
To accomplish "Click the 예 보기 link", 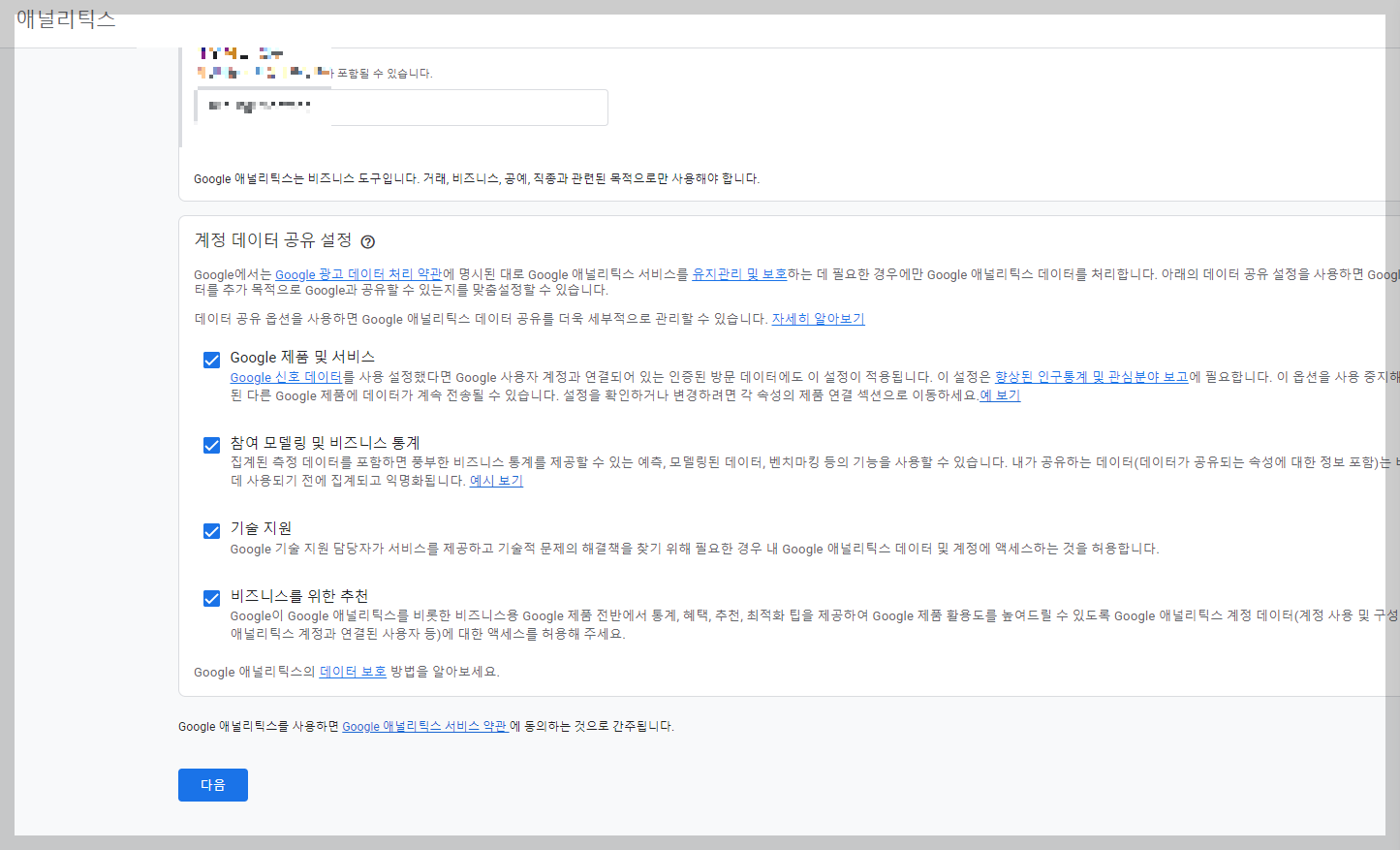I will [x=1000, y=395].
